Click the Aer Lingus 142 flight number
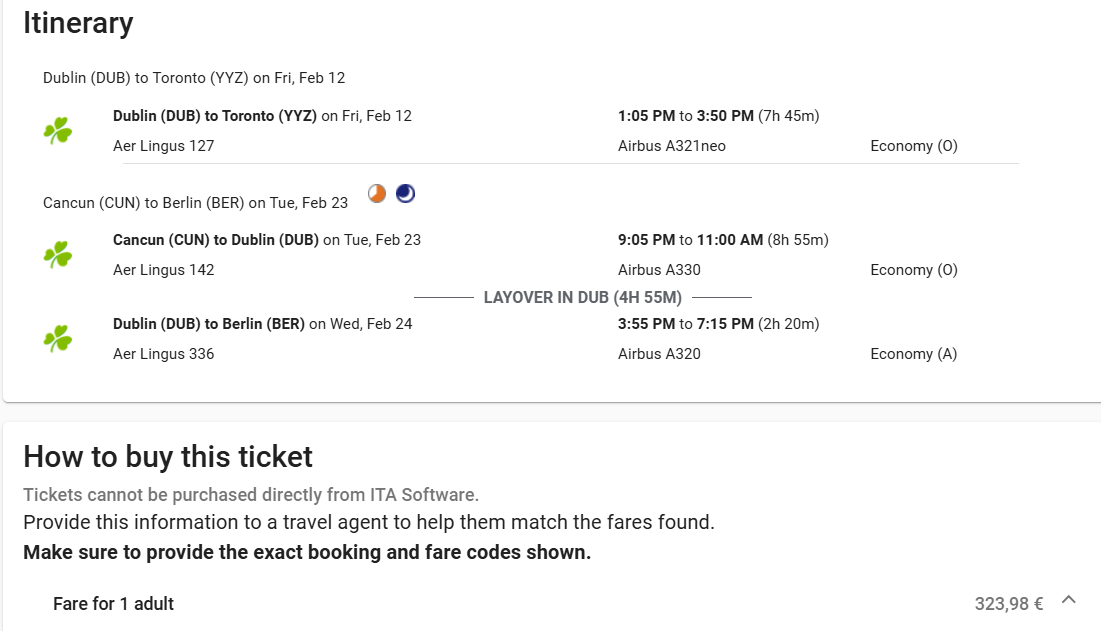Viewport: 1101px width, 631px height. [164, 270]
